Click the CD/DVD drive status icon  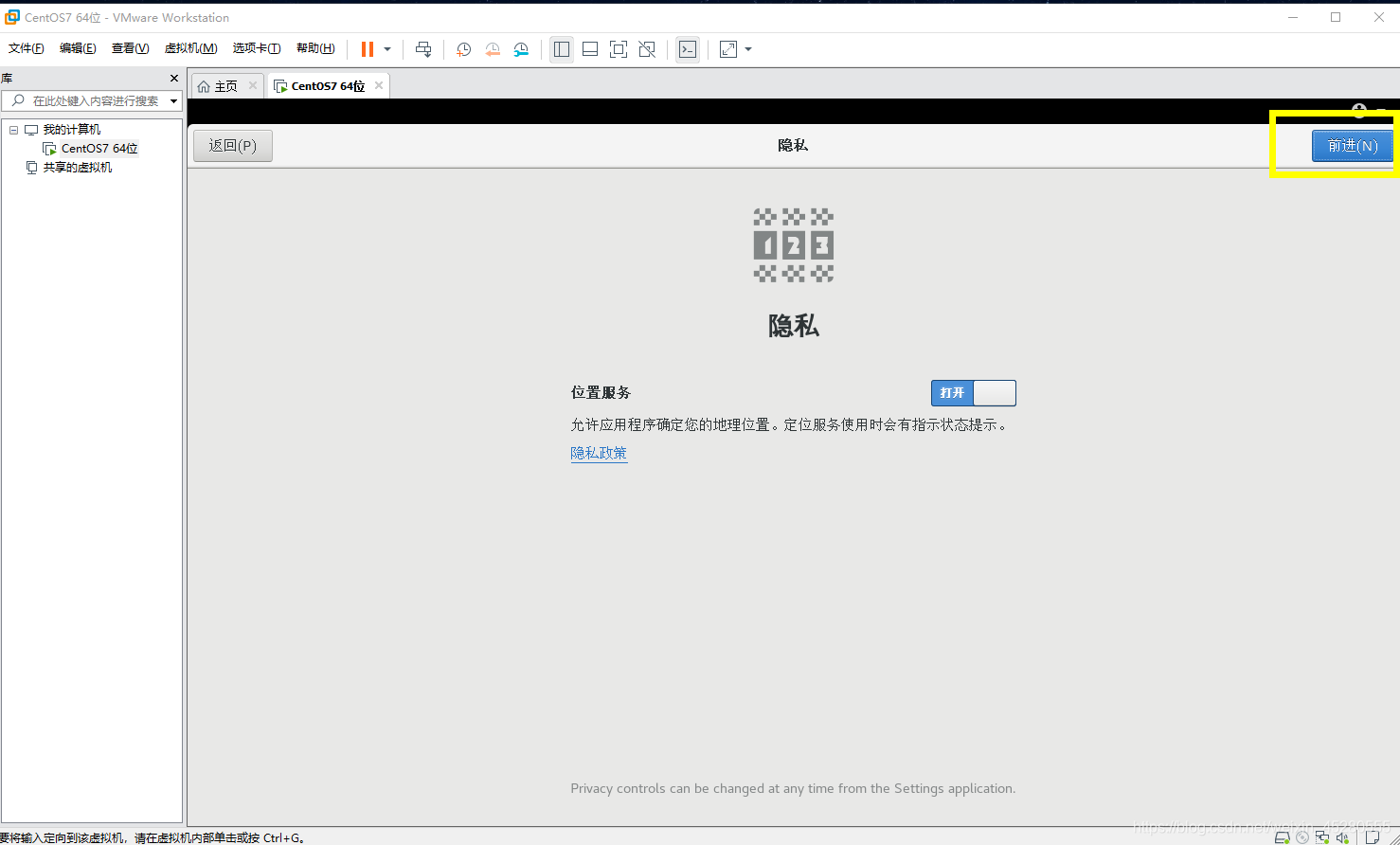1302,837
